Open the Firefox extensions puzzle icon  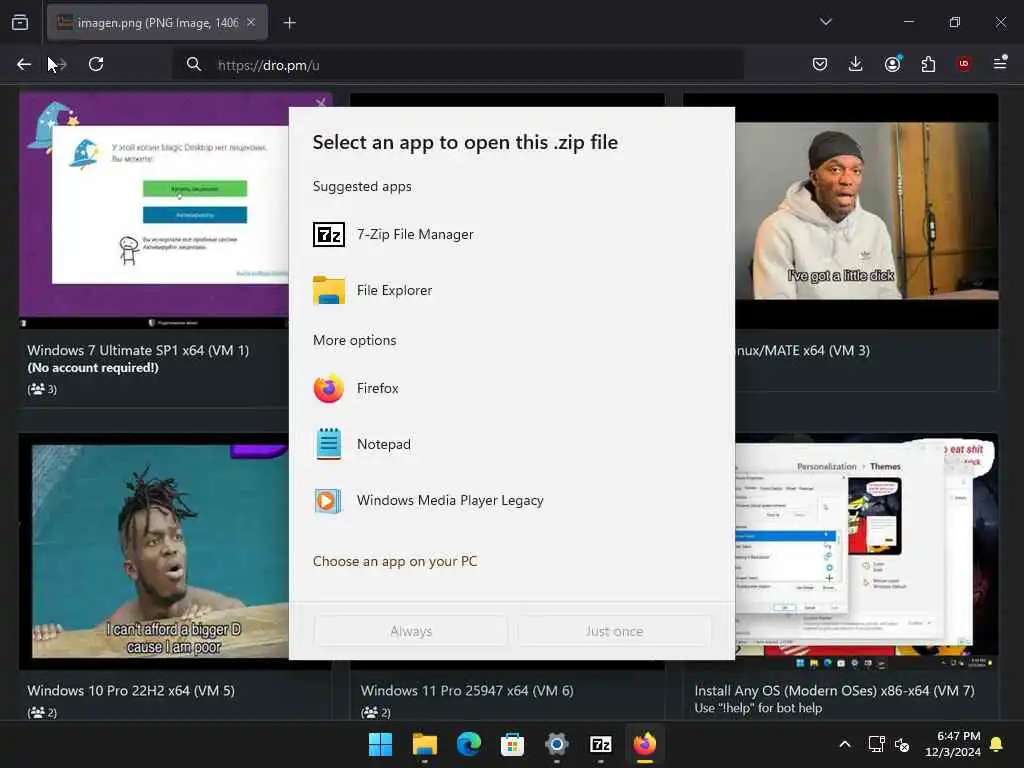click(x=928, y=64)
